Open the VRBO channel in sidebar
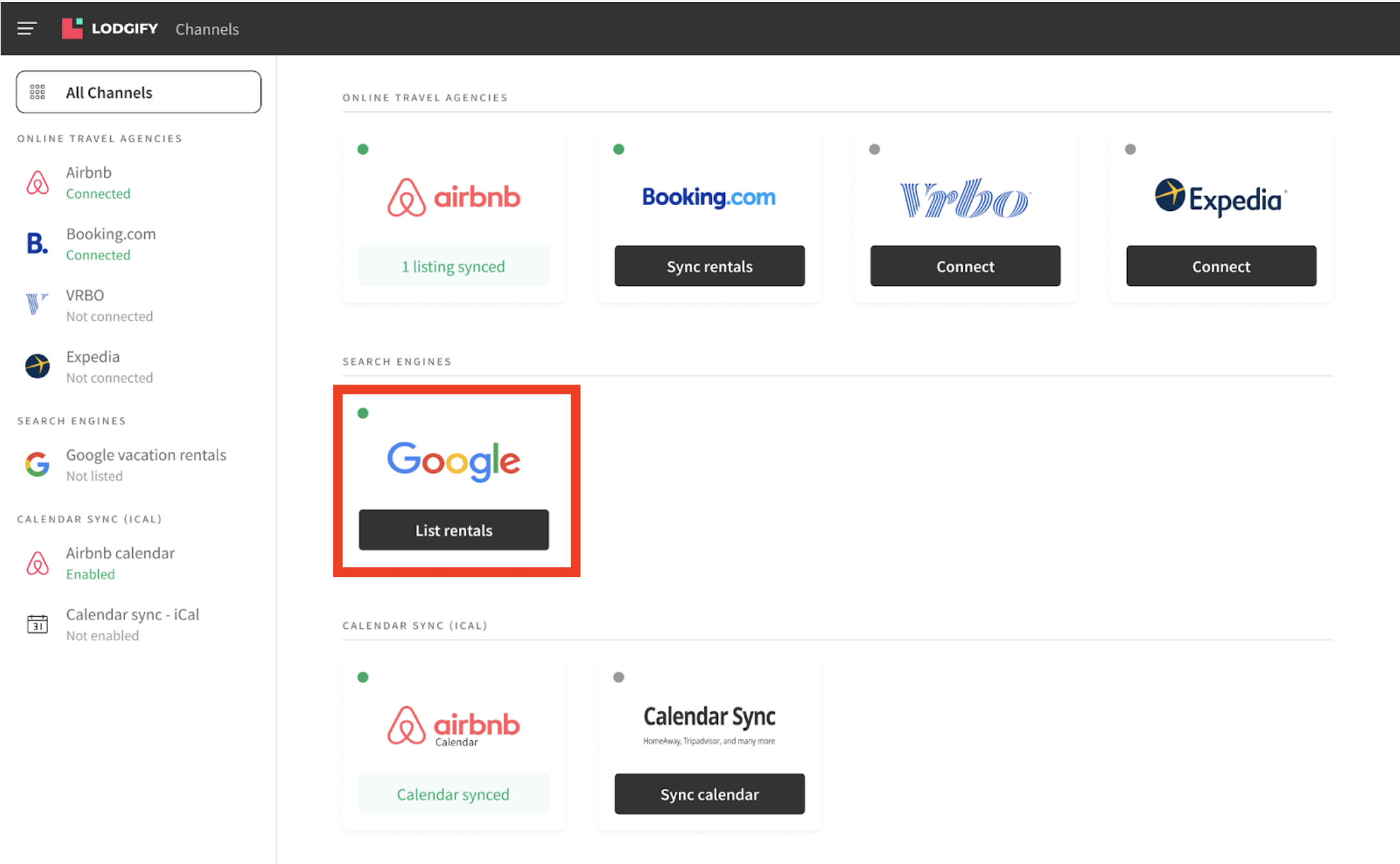 pos(138,305)
